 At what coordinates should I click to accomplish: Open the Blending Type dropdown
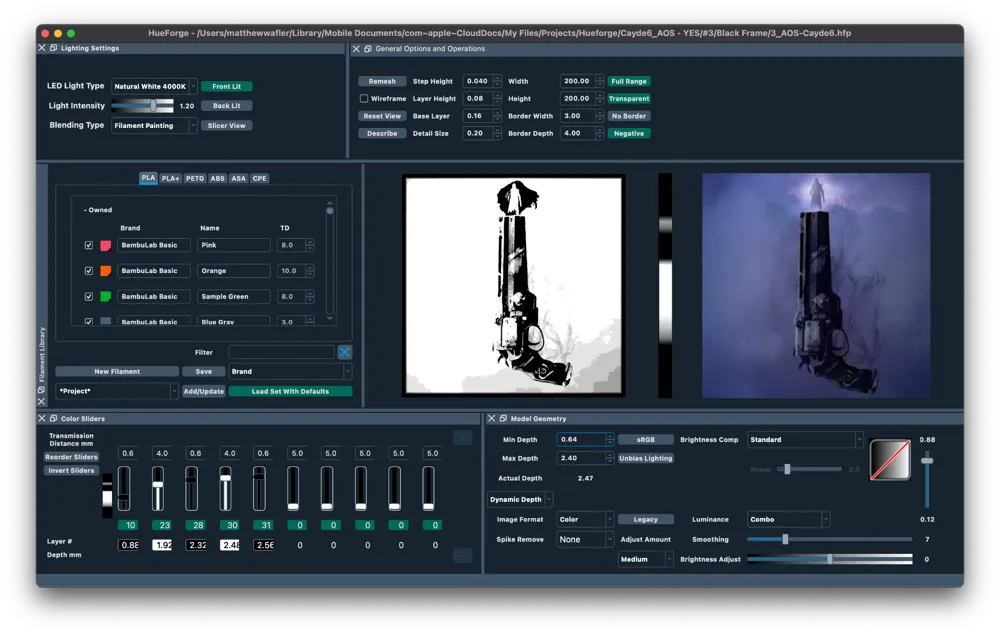click(x=154, y=126)
